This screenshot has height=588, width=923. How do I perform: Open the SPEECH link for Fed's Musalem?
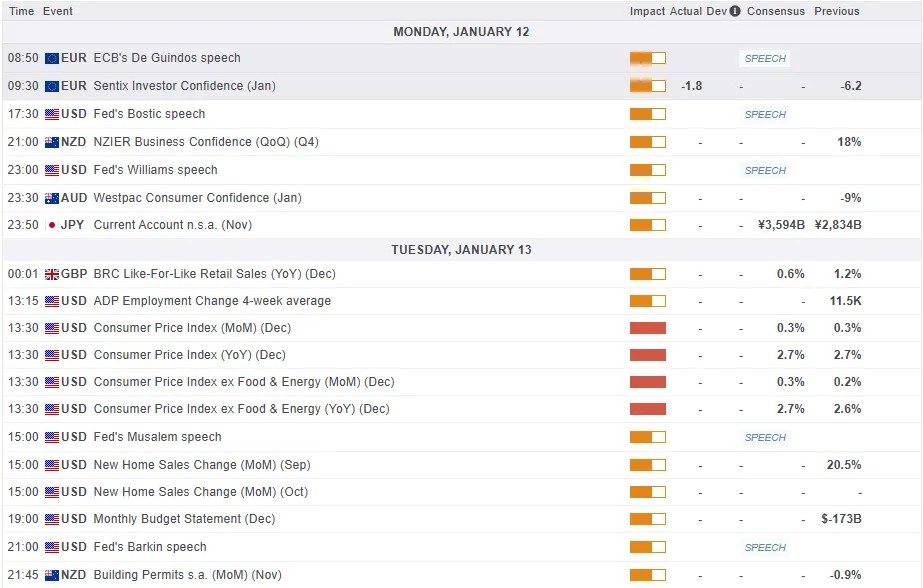click(x=764, y=437)
